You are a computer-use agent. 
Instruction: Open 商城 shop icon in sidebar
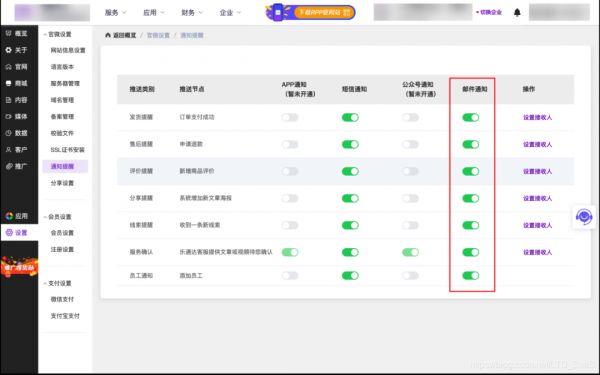(8, 83)
